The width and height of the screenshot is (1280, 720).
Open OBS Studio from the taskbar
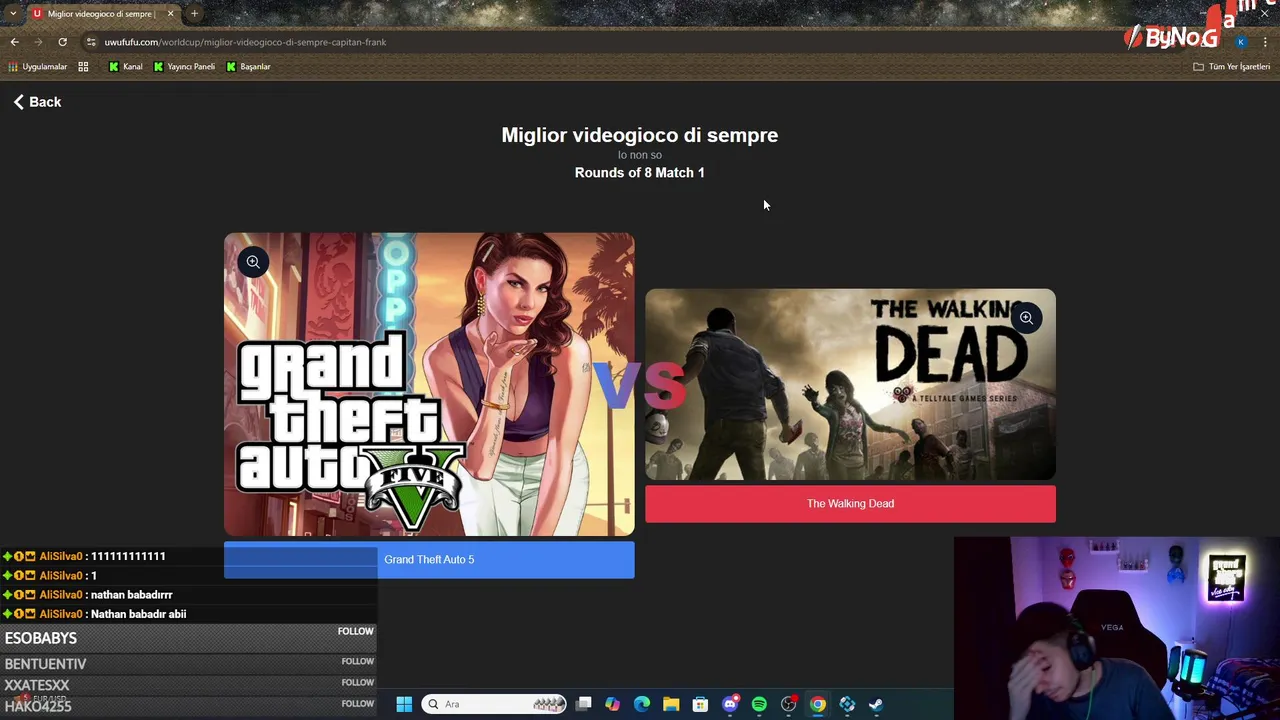[x=788, y=705]
